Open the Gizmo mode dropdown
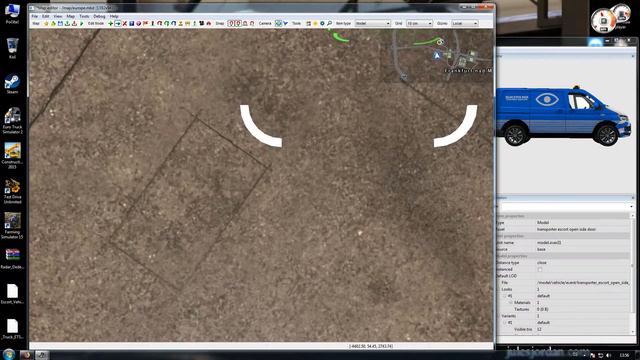The width and height of the screenshot is (640, 360). coord(465,24)
